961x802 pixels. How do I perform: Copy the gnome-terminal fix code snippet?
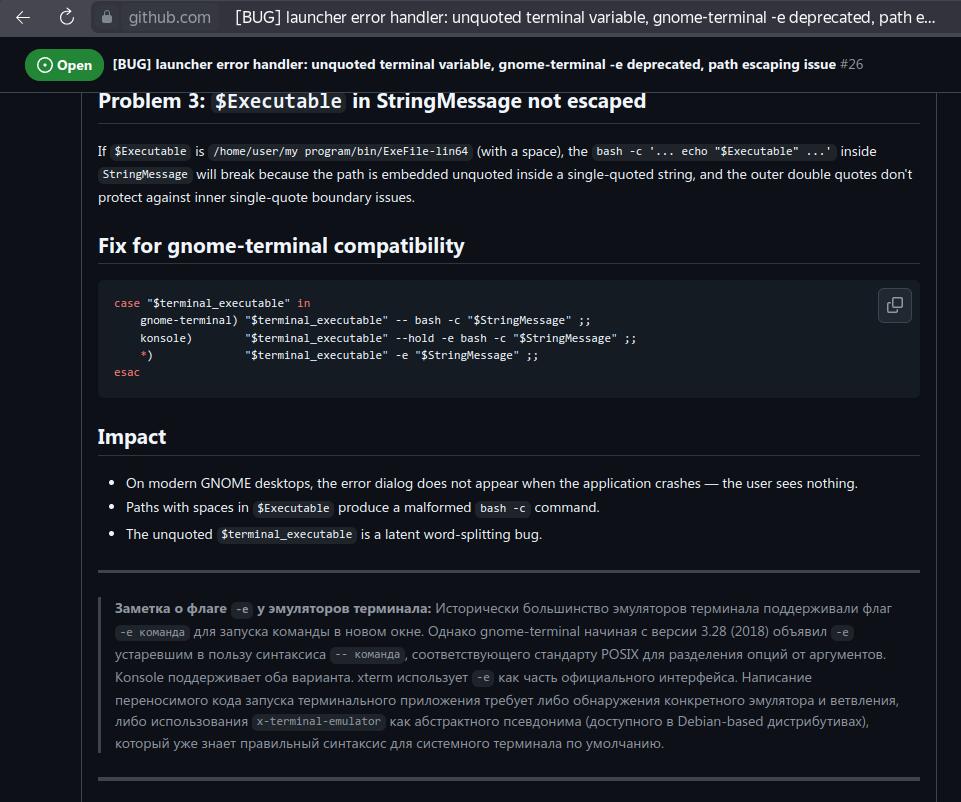[x=894, y=305]
